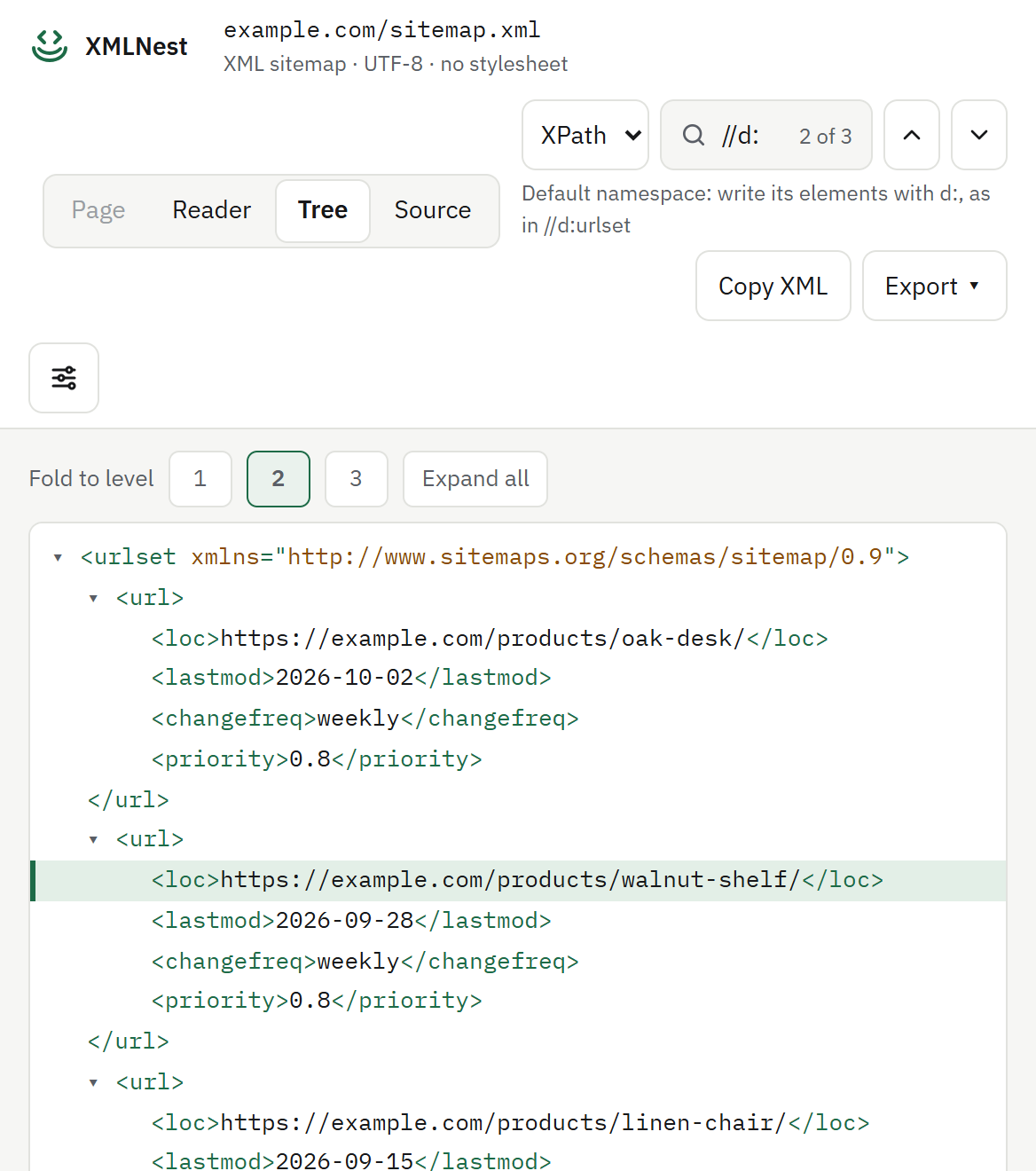Click the '2 of 3' match counter
The width and height of the screenshot is (1036, 1171).
coord(825,136)
